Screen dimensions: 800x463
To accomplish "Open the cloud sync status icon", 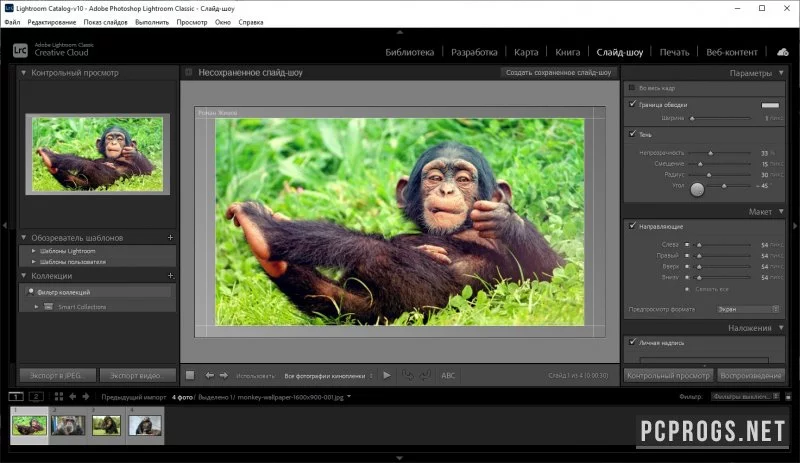I will [783, 52].
